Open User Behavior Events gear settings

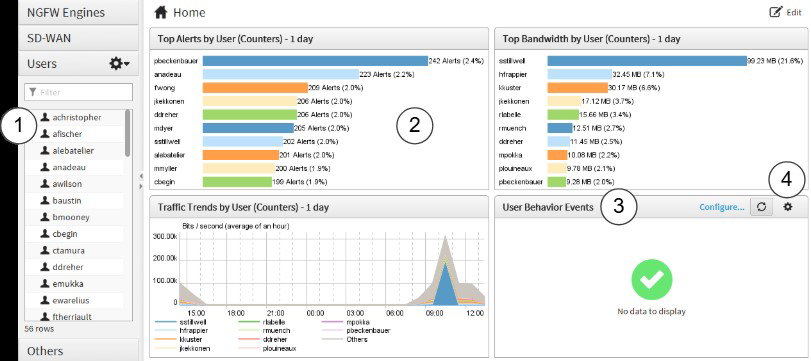(788, 206)
